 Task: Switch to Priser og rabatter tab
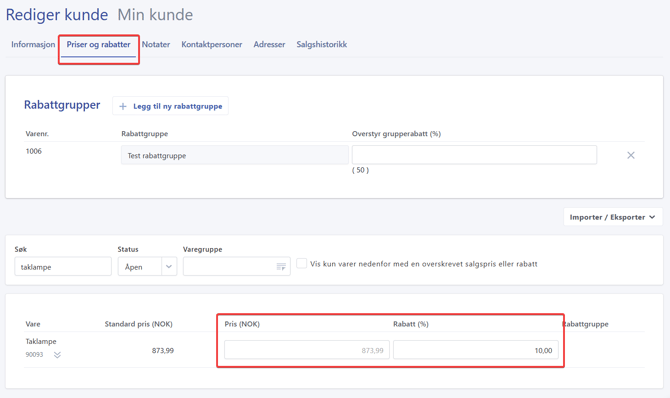coord(98,44)
